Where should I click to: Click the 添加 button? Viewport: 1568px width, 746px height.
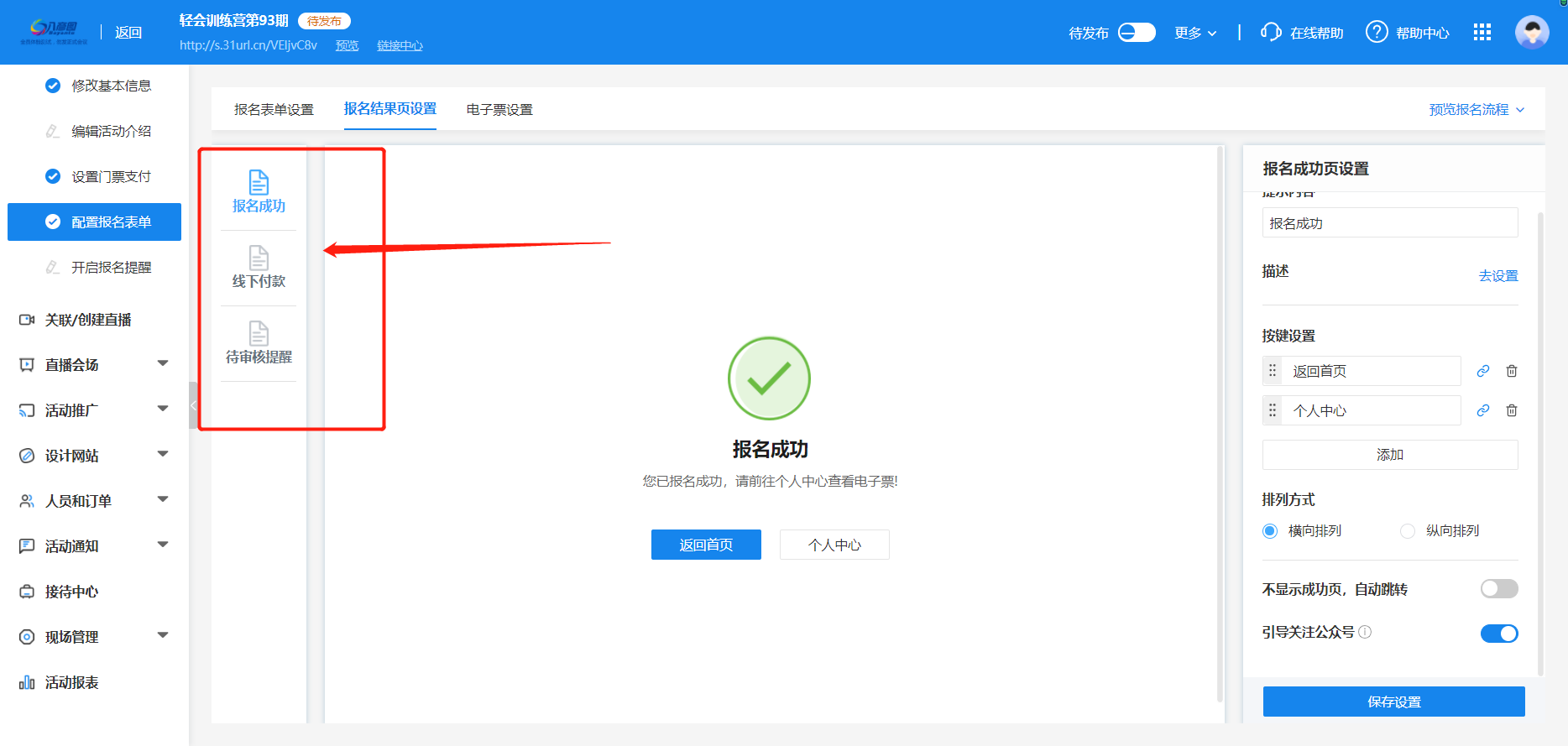1390,455
